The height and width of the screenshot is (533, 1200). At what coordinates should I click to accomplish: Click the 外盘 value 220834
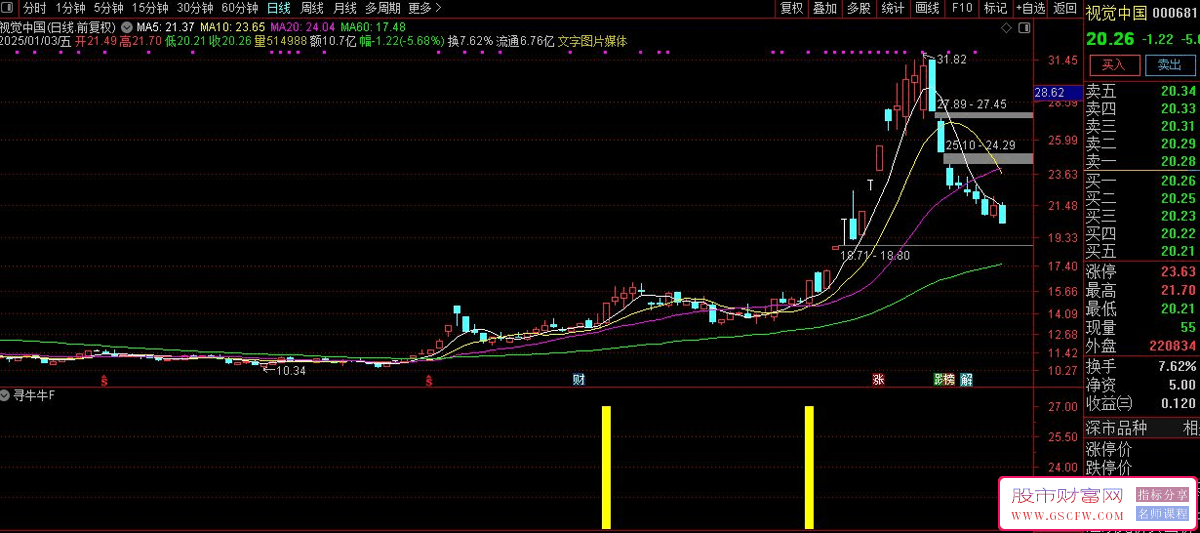1172,345
